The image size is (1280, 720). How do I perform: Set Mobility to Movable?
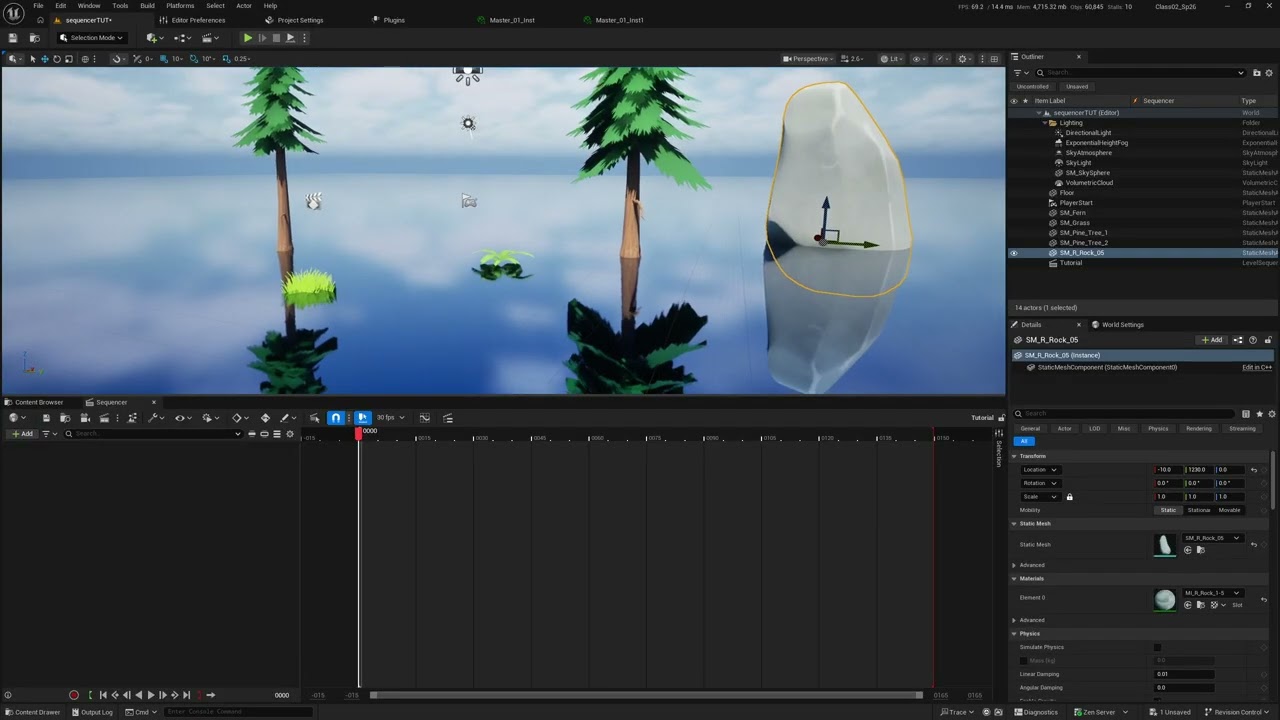click(1229, 510)
